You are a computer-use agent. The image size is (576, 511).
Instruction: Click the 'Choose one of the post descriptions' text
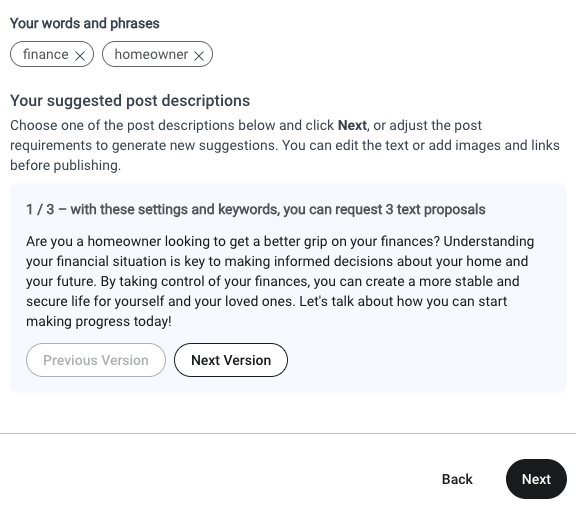coord(122,126)
